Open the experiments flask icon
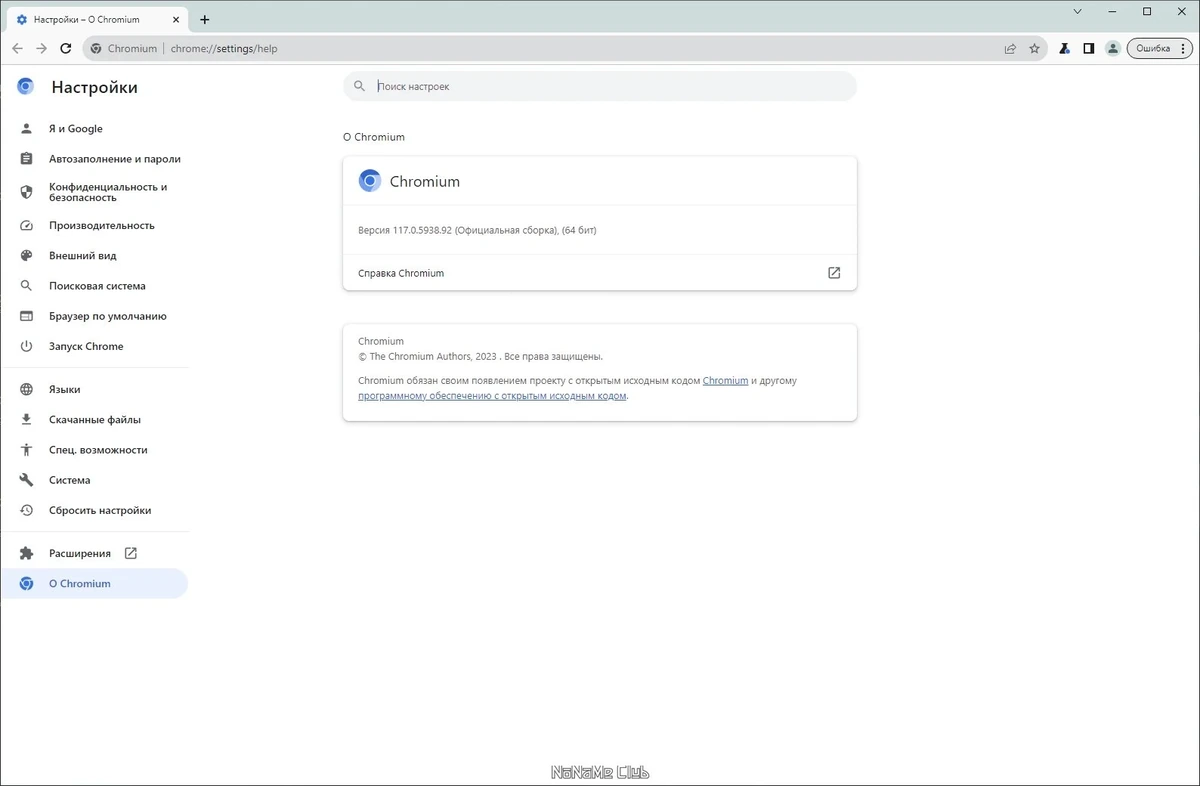The width and height of the screenshot is (1200, 786). pos(1065,48)
